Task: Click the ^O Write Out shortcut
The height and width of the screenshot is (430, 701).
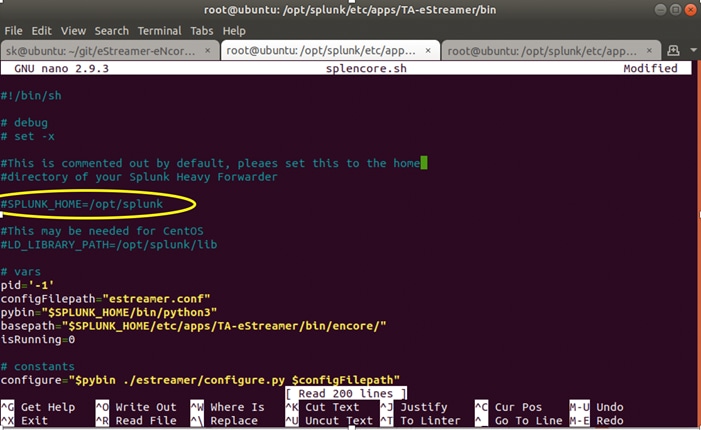Action: point(136,407)
